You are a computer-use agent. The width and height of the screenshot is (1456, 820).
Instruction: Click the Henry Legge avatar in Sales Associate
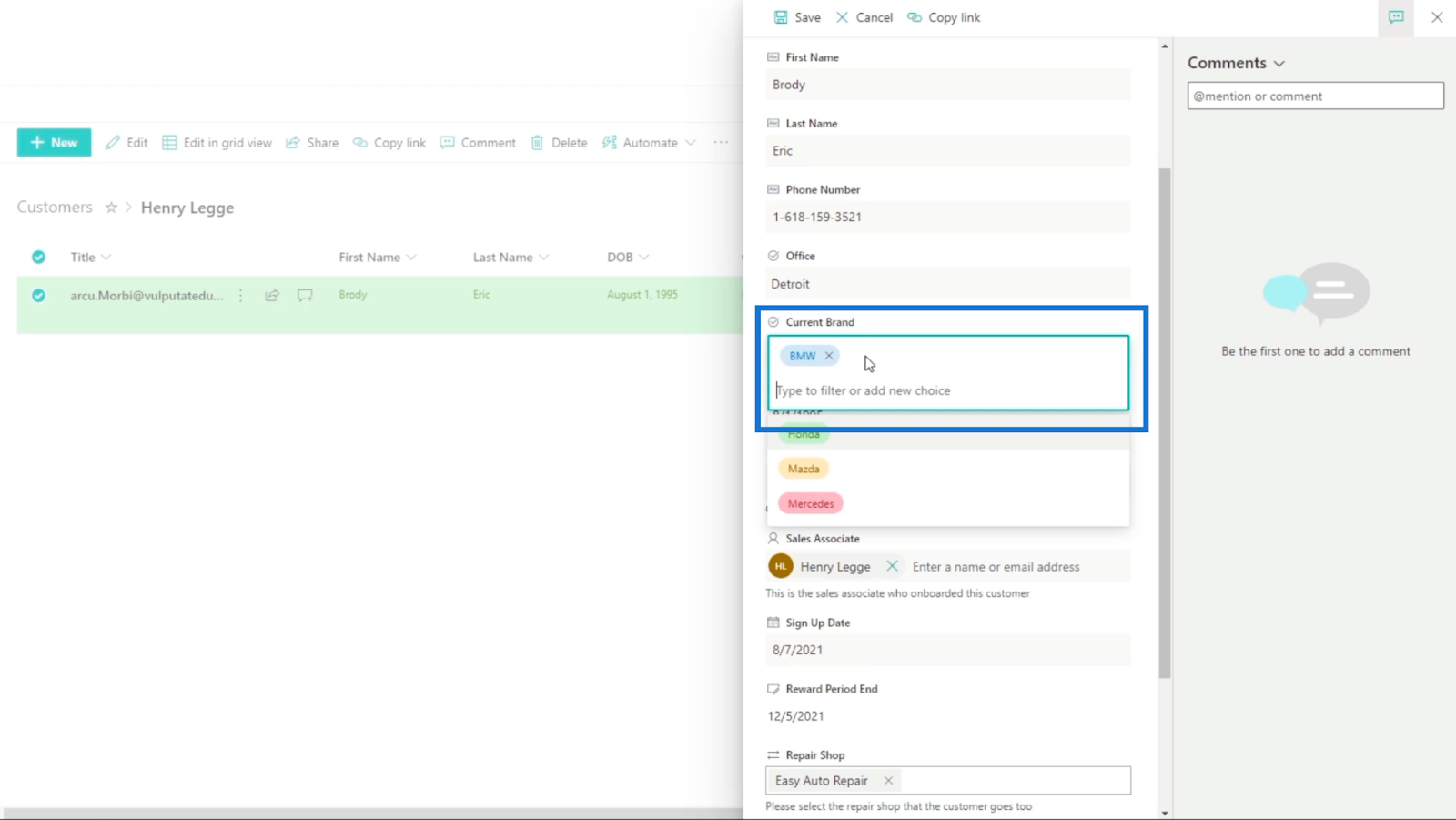[x=781, y=566]
